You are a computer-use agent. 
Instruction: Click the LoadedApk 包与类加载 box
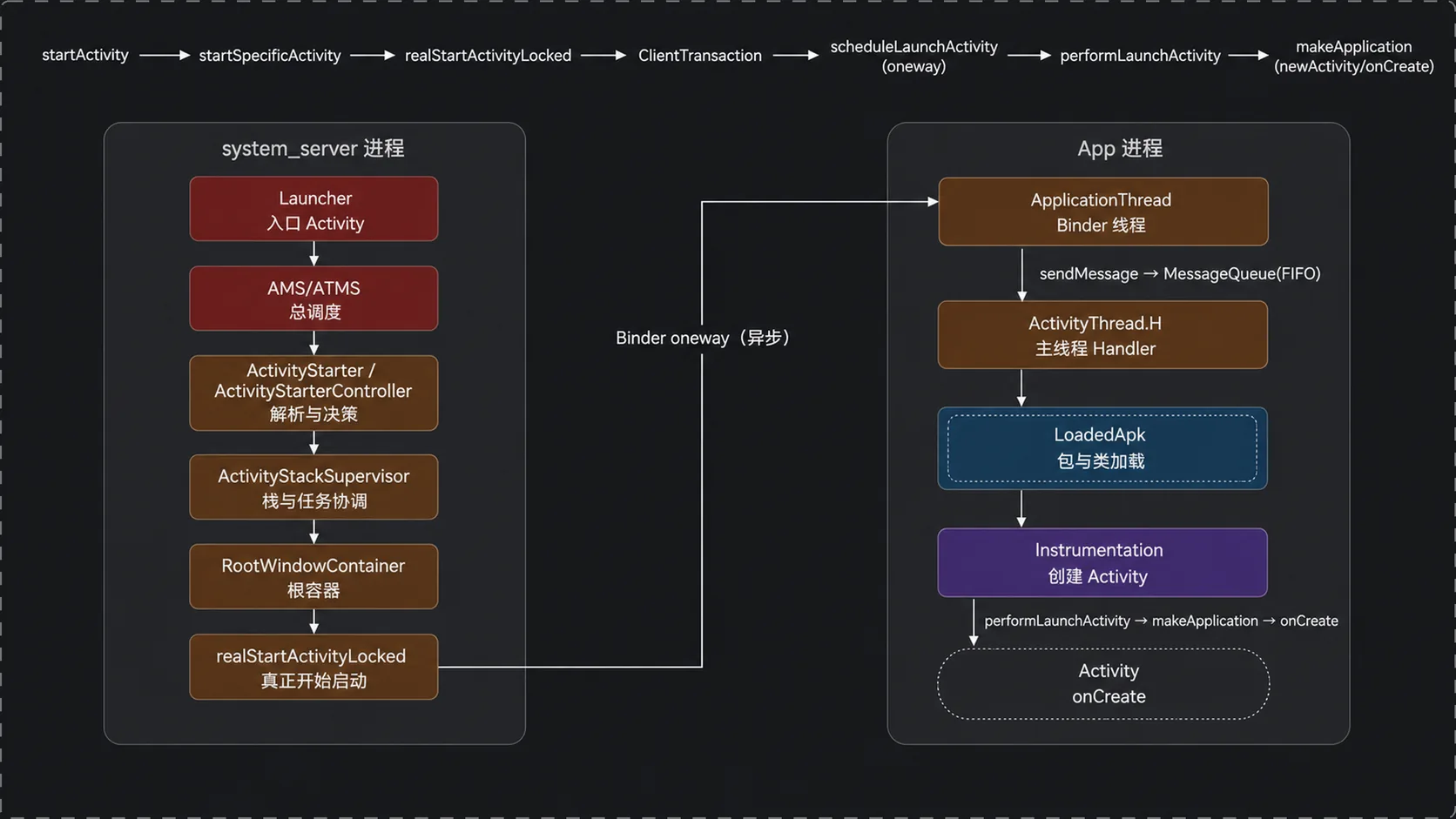(1102, 448)
